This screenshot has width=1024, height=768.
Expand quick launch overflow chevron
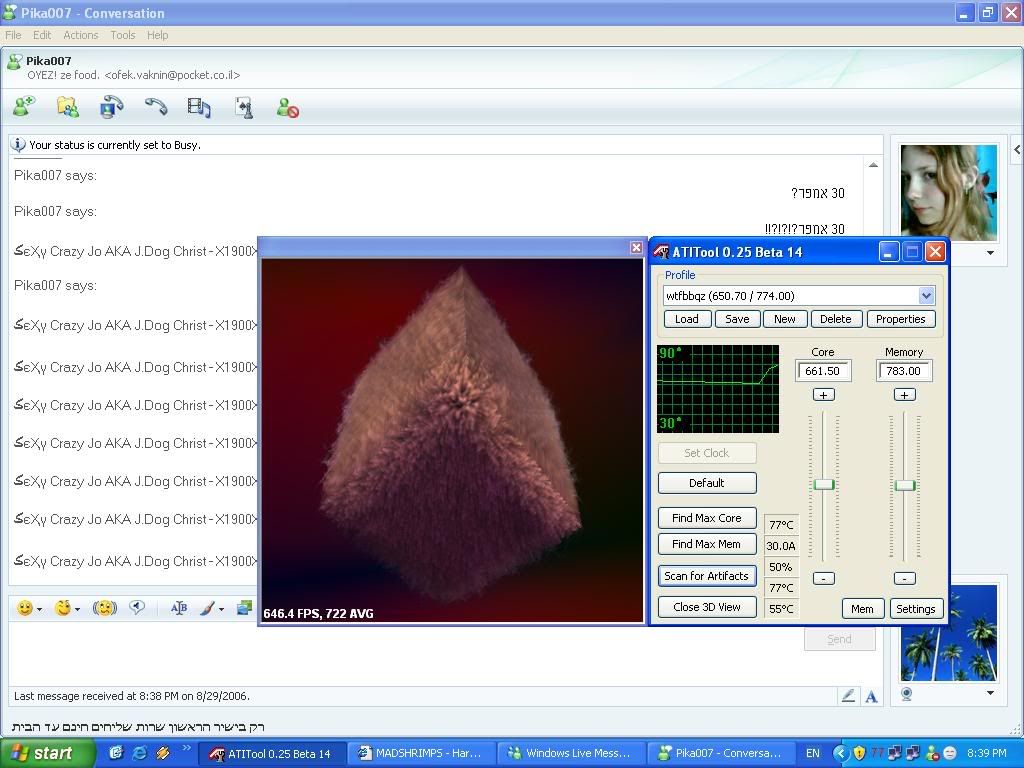pos(186,748)
